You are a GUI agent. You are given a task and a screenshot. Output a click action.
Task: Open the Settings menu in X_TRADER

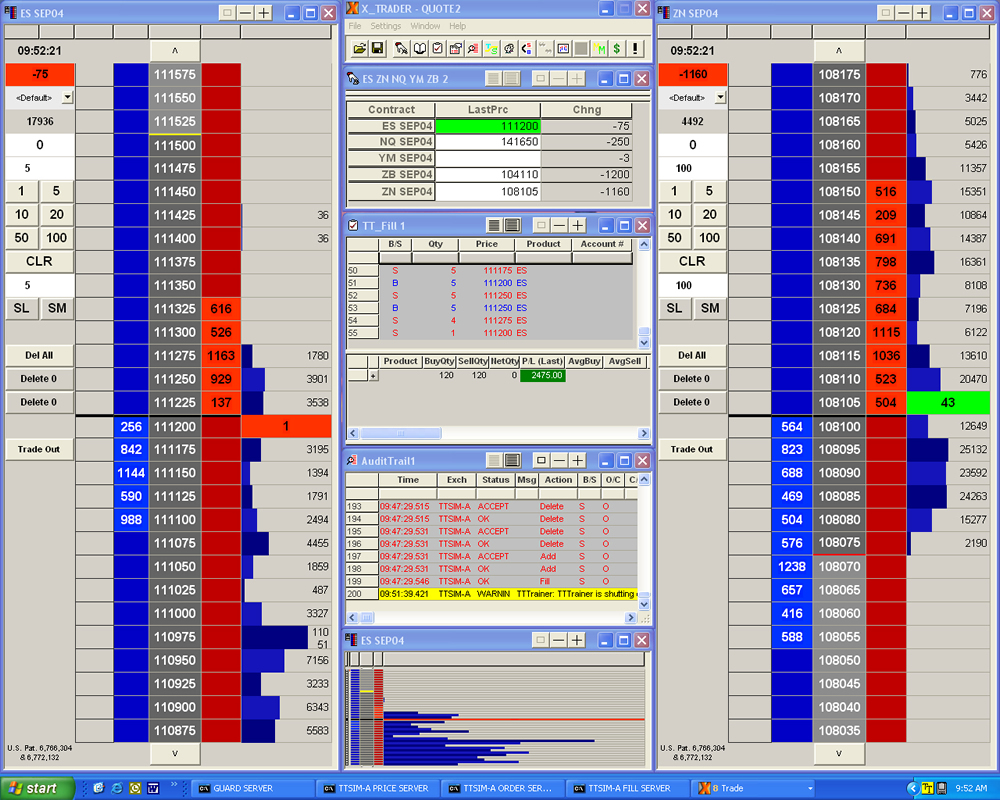point(386,26)
